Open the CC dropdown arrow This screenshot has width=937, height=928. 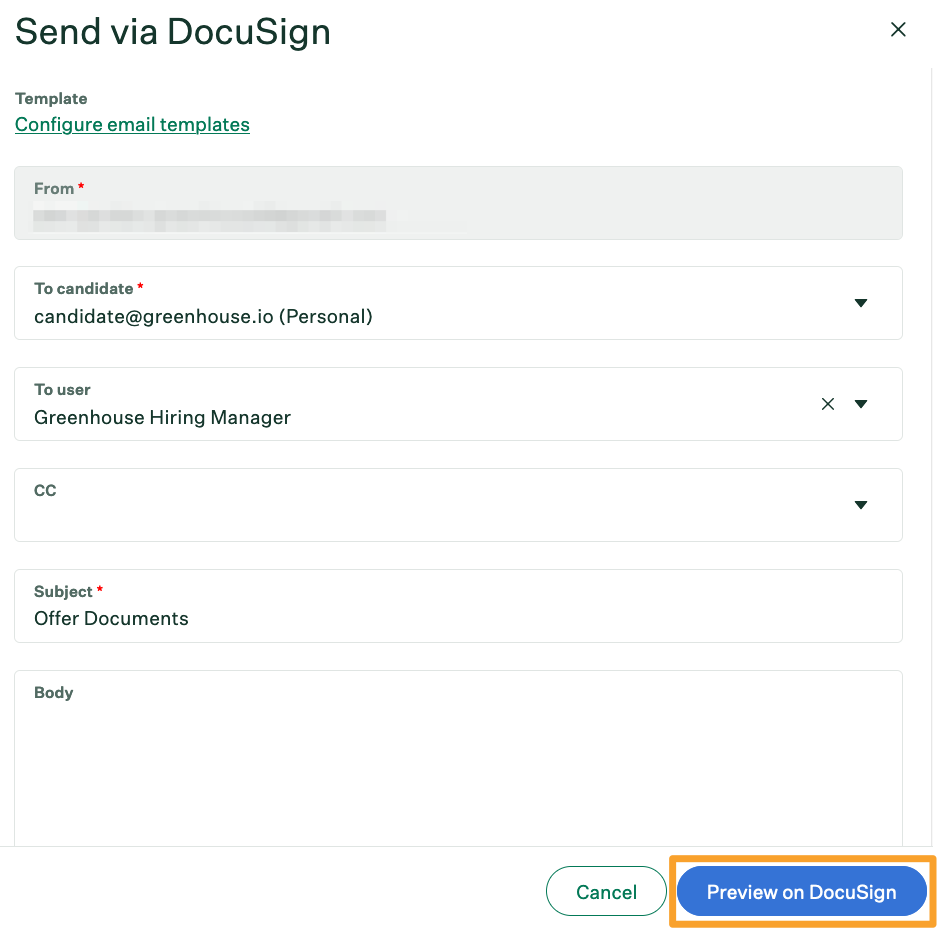point(861,505)
